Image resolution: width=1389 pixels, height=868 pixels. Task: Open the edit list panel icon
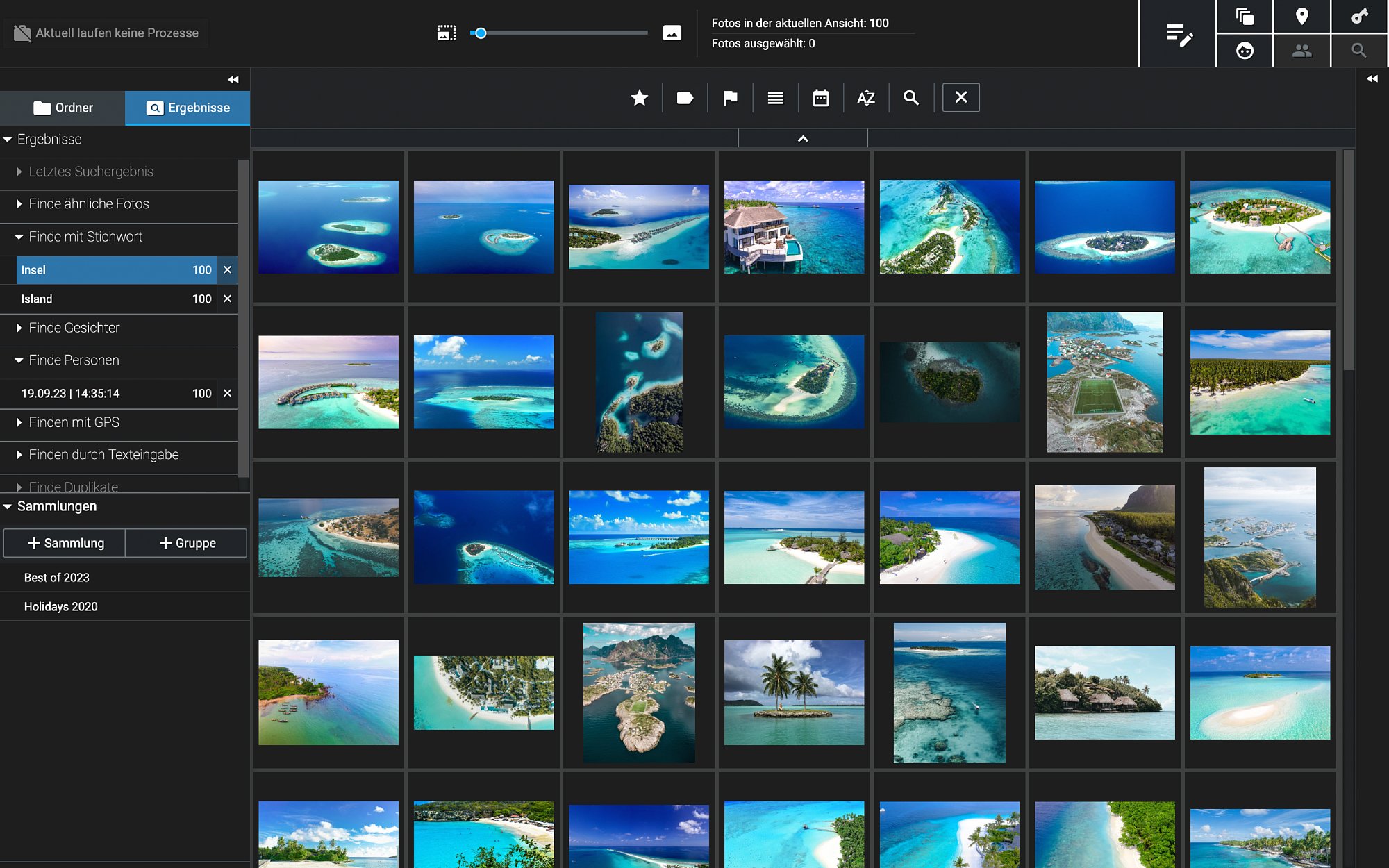coord(1179,33)
